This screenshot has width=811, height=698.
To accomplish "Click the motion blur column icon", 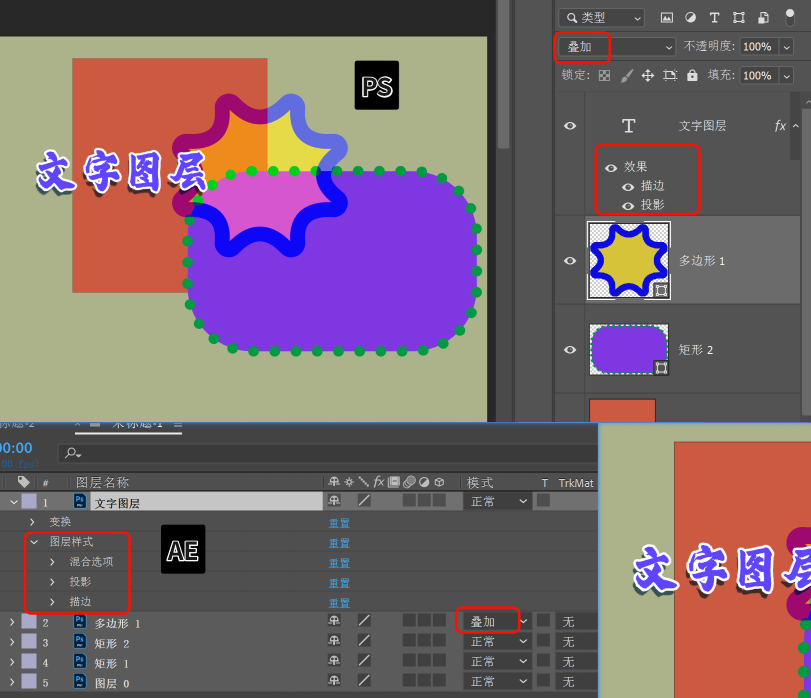I will (409, 482).
